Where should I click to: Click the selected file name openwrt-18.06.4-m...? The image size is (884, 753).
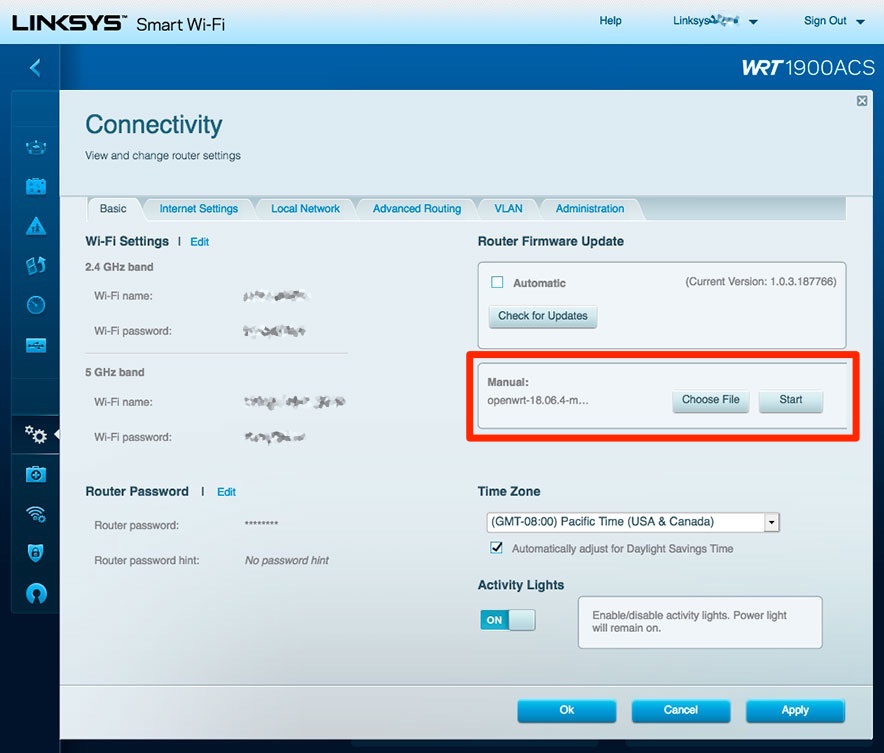(537, 401)
